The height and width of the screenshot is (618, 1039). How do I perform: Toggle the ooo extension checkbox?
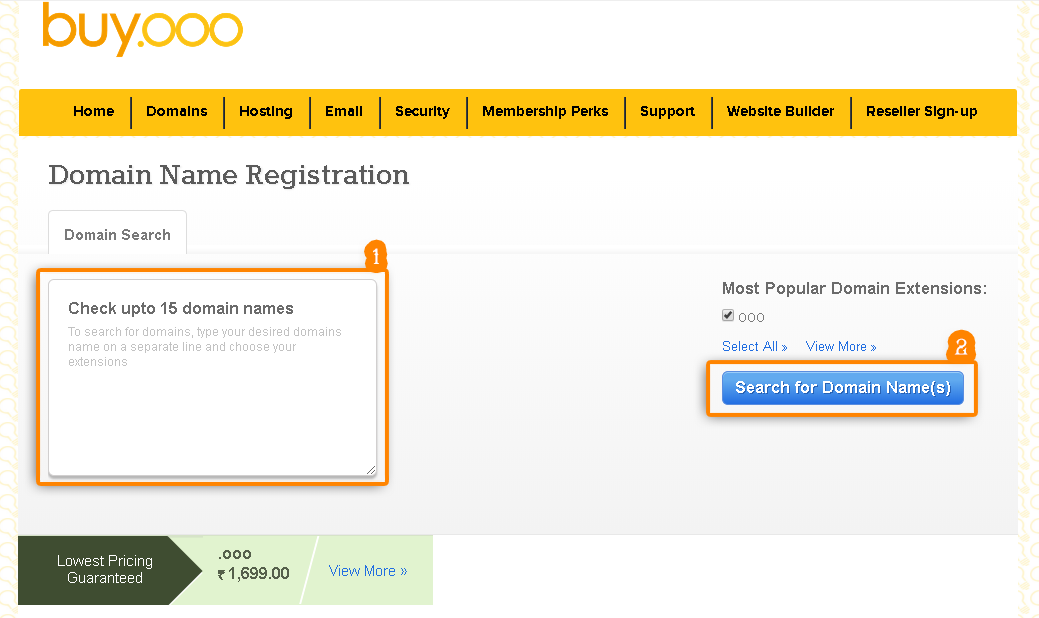[728, 316]
